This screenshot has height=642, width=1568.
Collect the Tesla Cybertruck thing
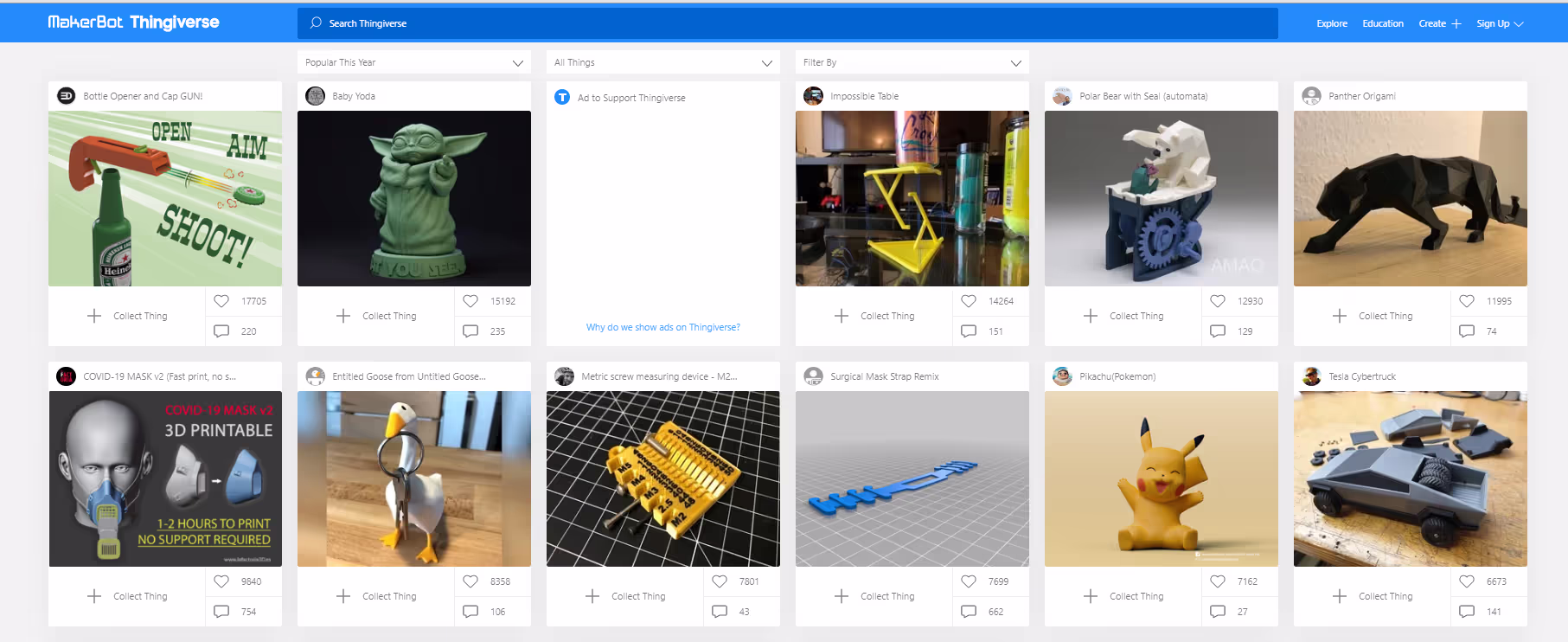(x=1373, y=596)
